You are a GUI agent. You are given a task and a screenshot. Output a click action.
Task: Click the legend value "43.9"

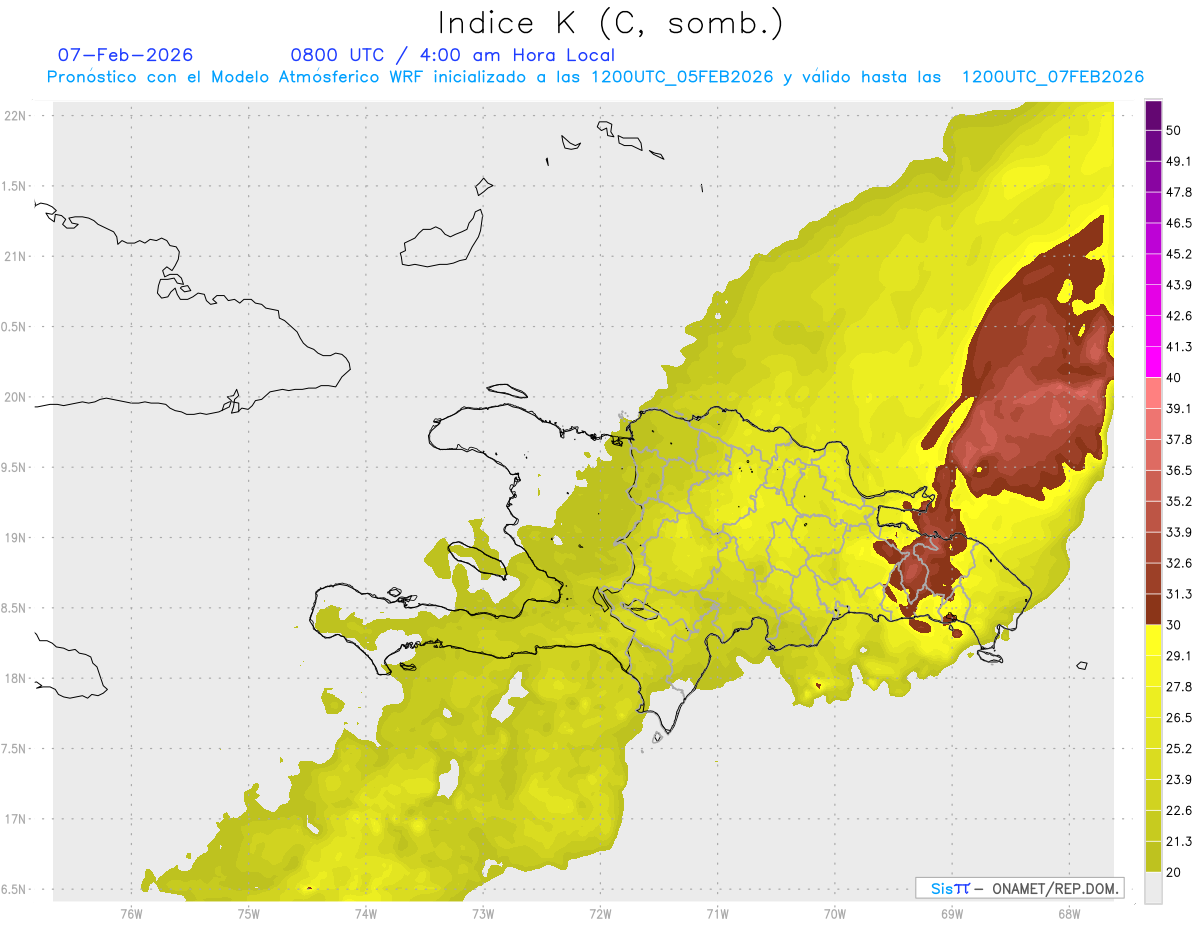[x=1179, y=285]
